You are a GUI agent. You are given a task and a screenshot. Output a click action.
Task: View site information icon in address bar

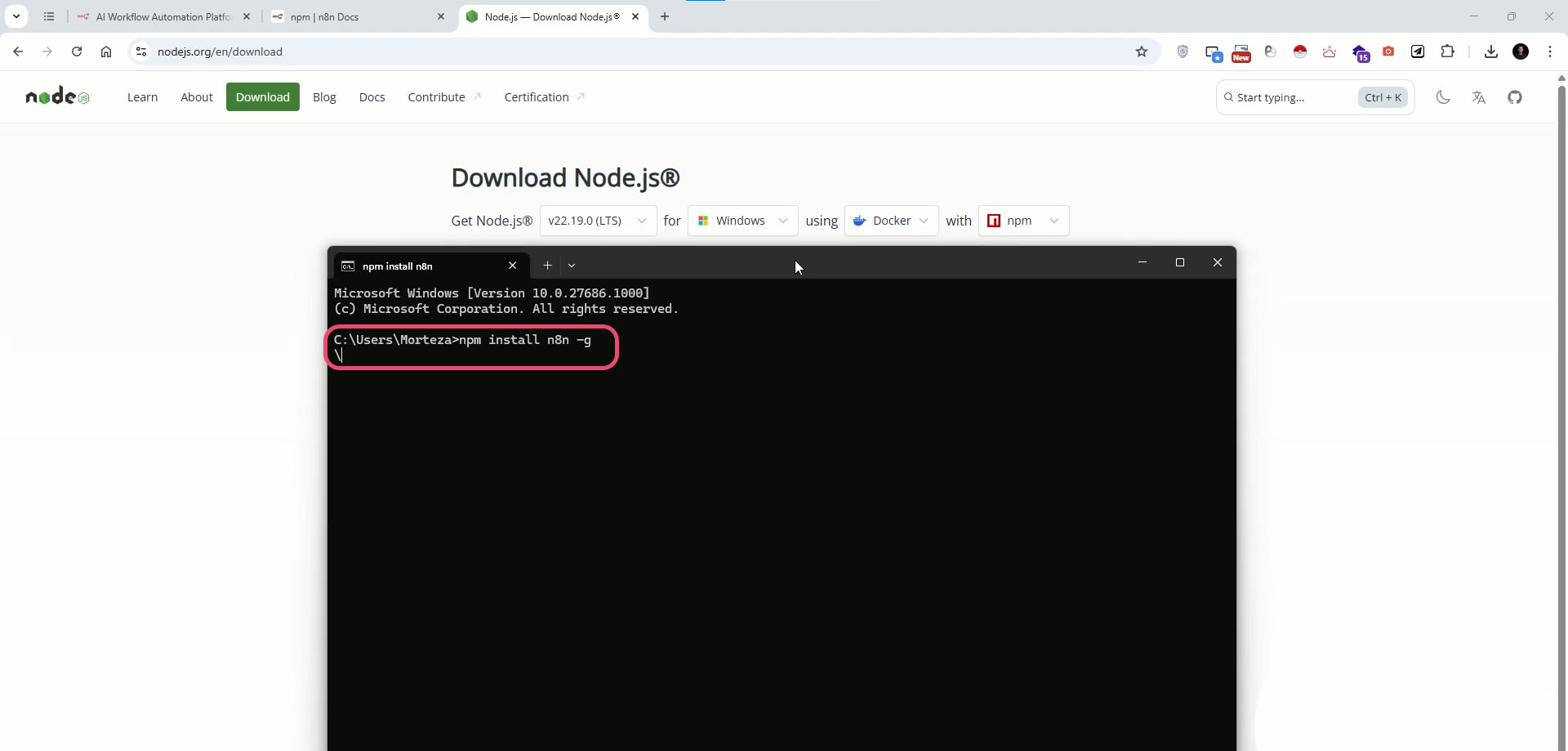pyautogui.click(x=141, y=51)
